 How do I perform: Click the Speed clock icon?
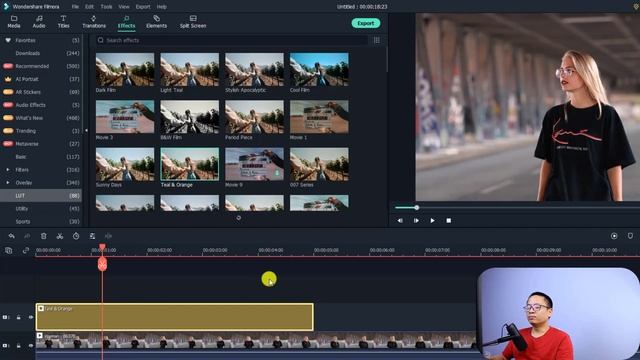pyautogui.click(x=76, y=236)
